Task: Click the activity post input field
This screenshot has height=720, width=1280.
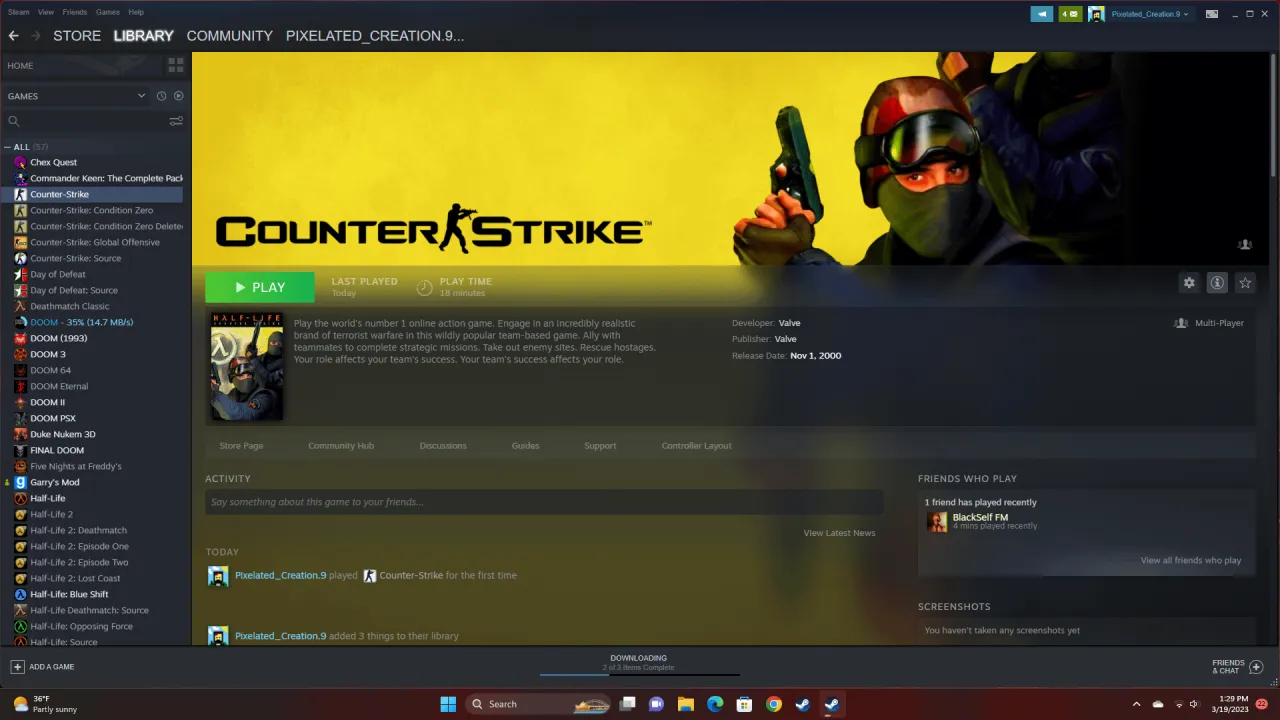Action: (x=543, y=501)
